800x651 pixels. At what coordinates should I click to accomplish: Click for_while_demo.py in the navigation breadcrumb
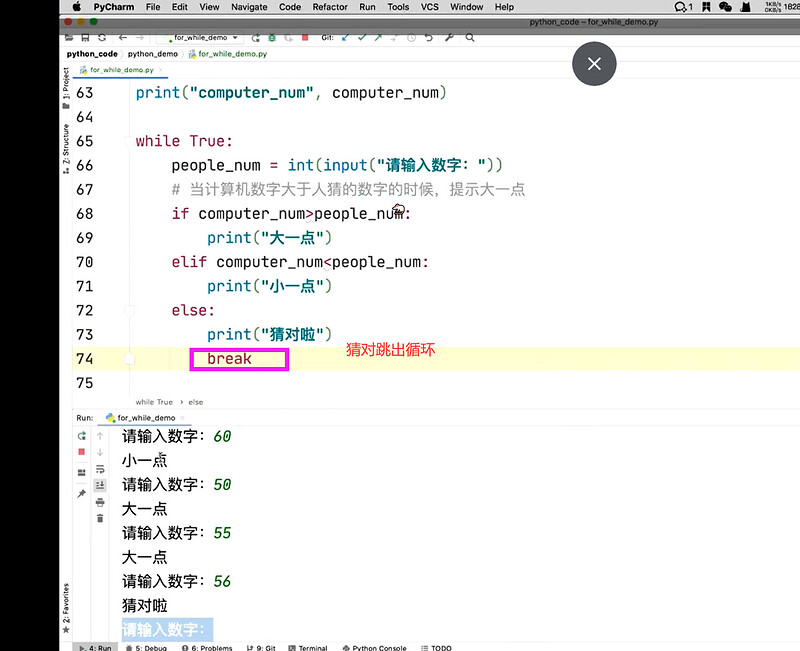coord(228,54)
